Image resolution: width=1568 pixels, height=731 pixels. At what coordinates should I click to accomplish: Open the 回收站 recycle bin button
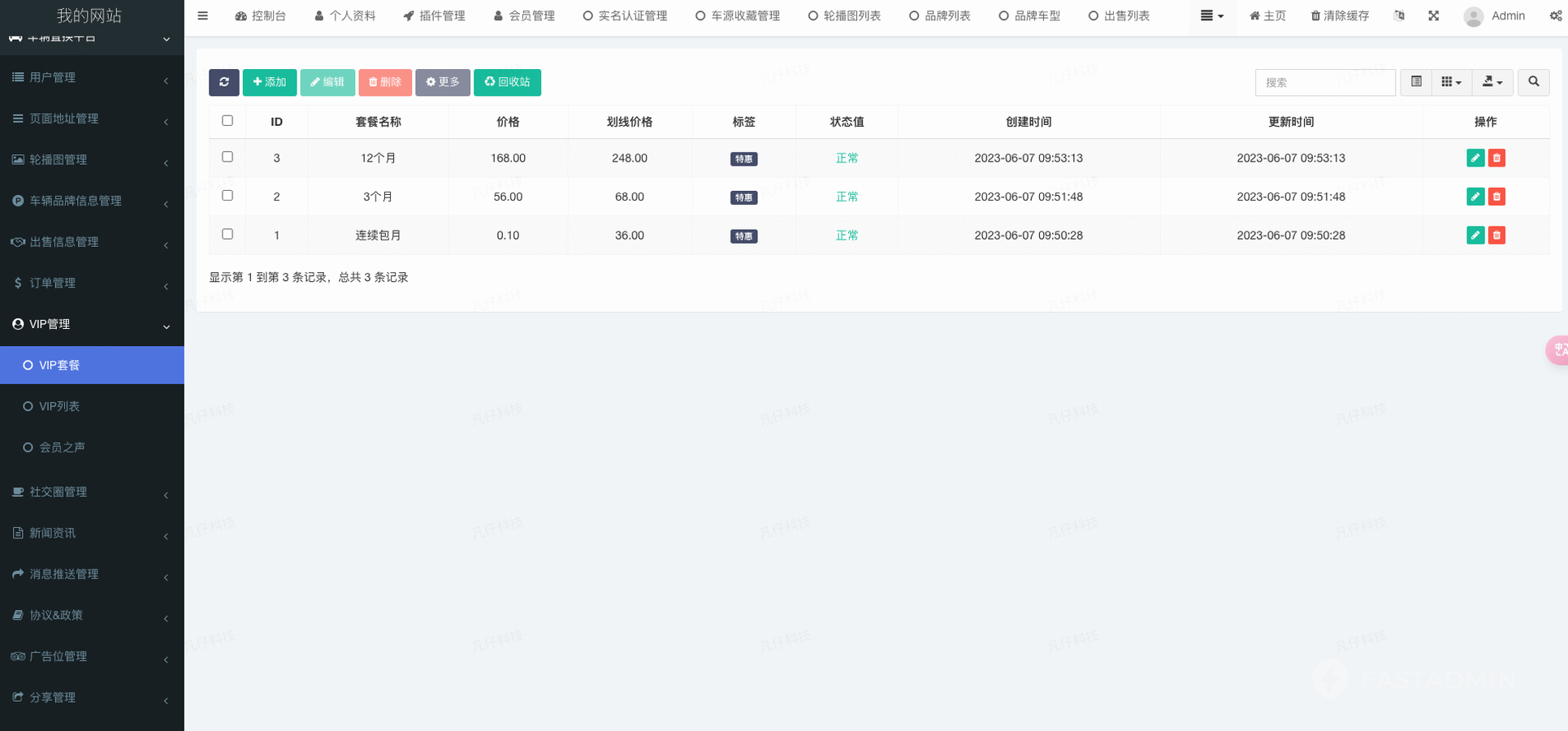[507, 82]
